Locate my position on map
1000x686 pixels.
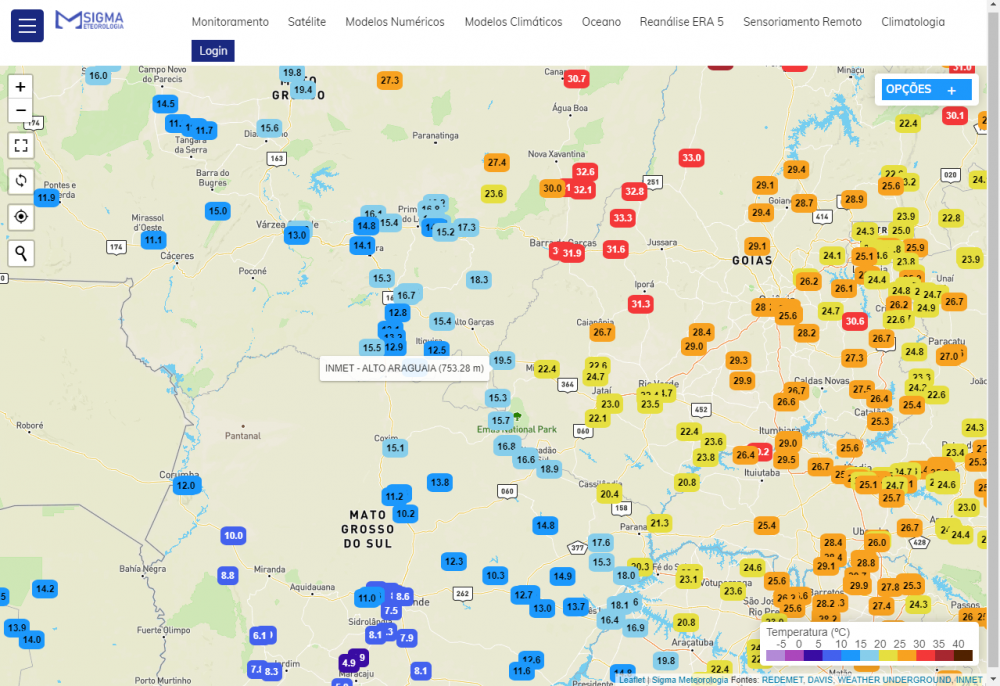pos(21,217)
